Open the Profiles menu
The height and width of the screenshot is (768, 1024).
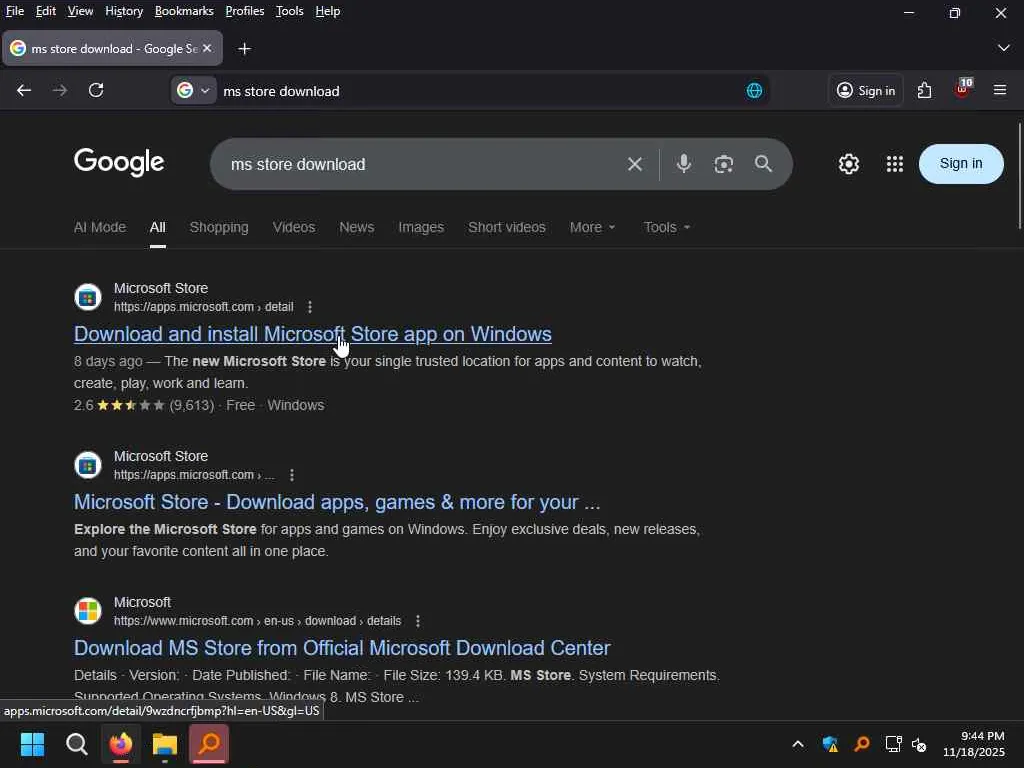pos(245,11)
